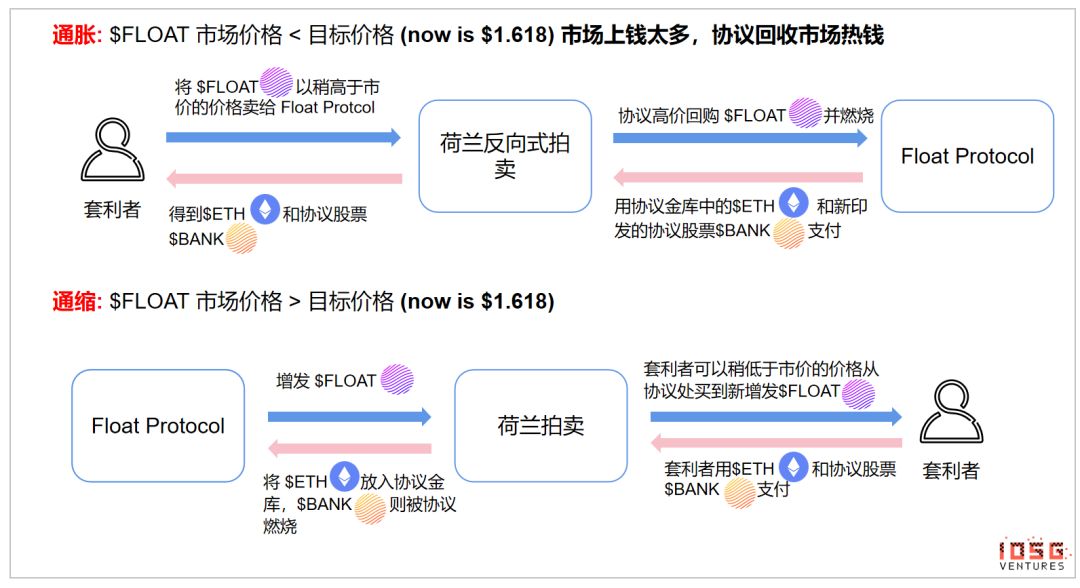The image size is (1080, 588).
Task: Select the Float Protocol box in 通缩 diagram
Action: [x=158, y=426]
